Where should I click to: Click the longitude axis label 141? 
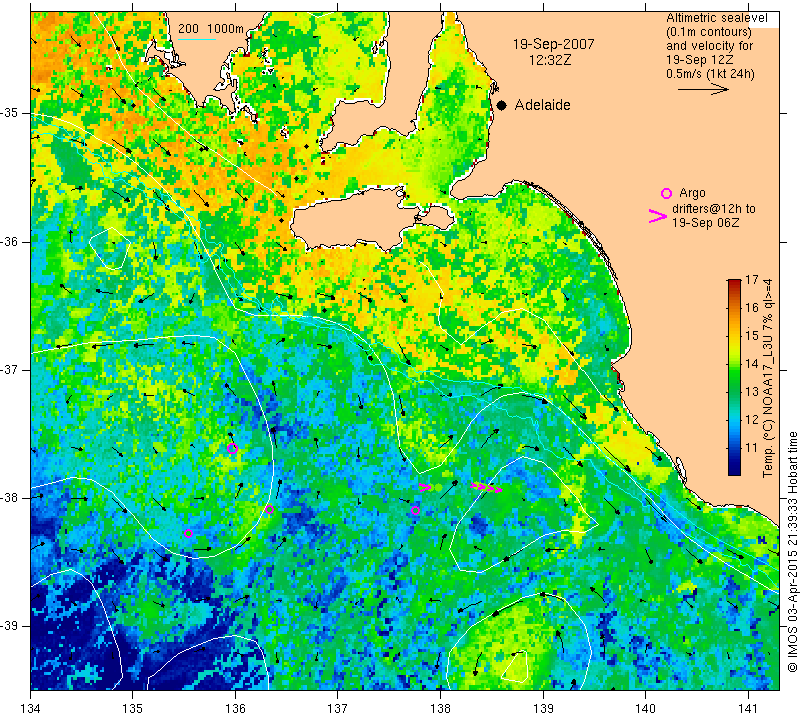(x=748, y=709)
